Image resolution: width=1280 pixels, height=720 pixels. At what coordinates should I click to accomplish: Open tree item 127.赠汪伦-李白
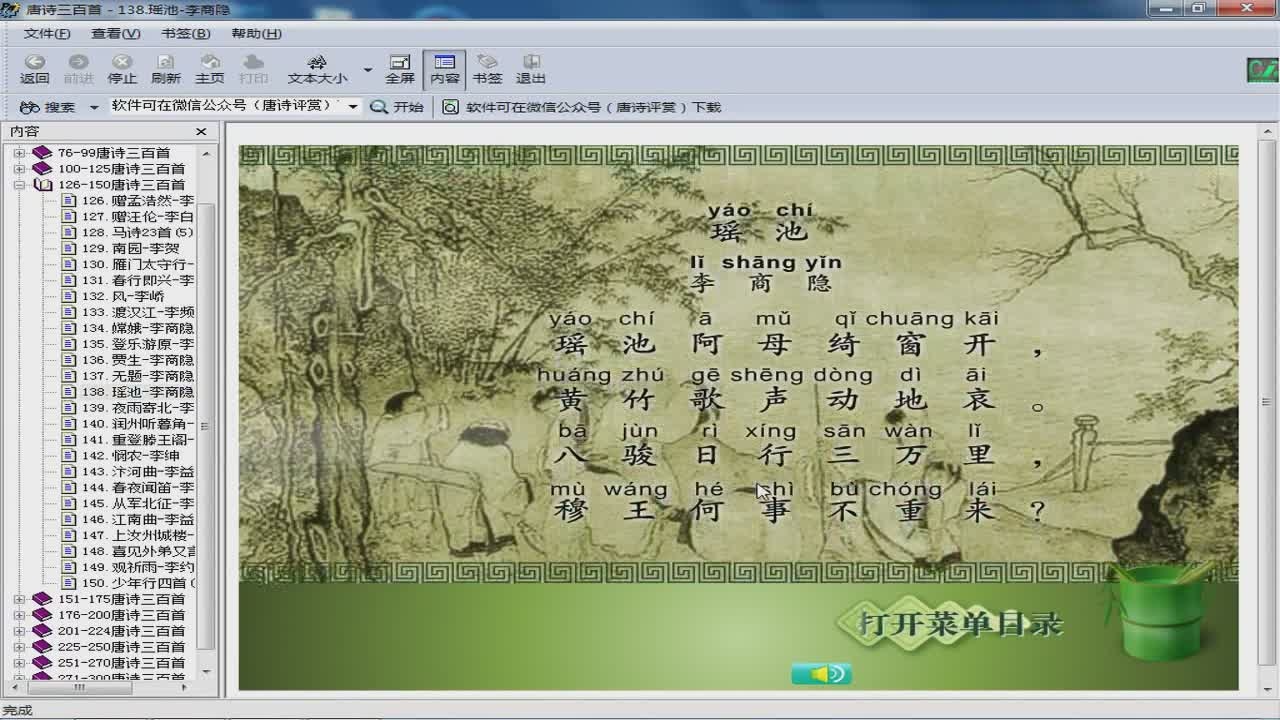(138, 217)
